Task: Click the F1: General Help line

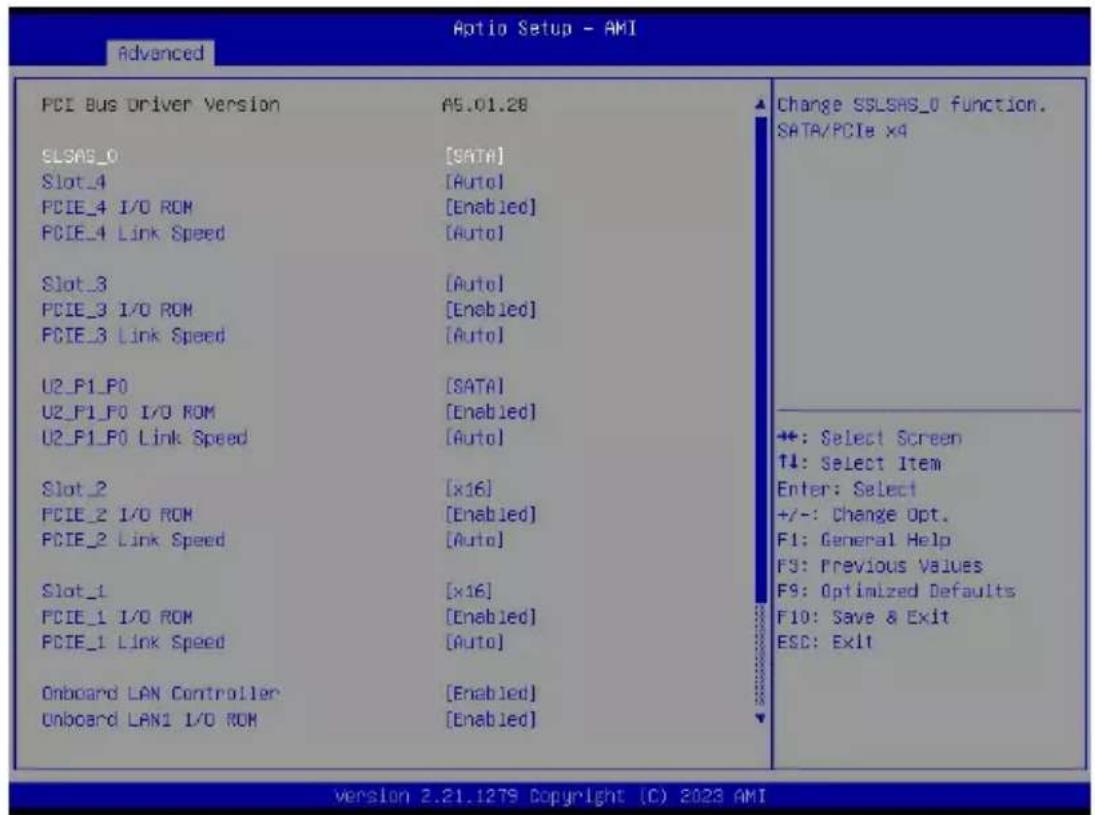Action: [864, 540]
